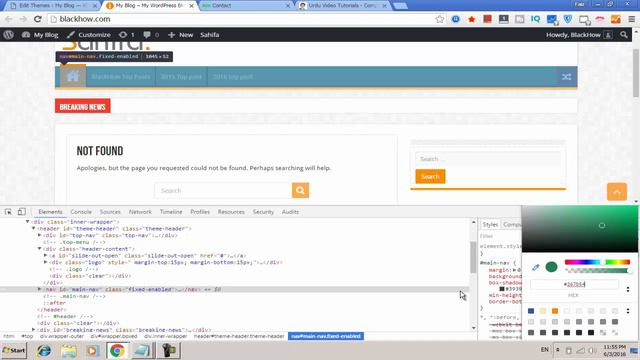
Task: Collapse the div header-content node
Action: pos(40,249)
